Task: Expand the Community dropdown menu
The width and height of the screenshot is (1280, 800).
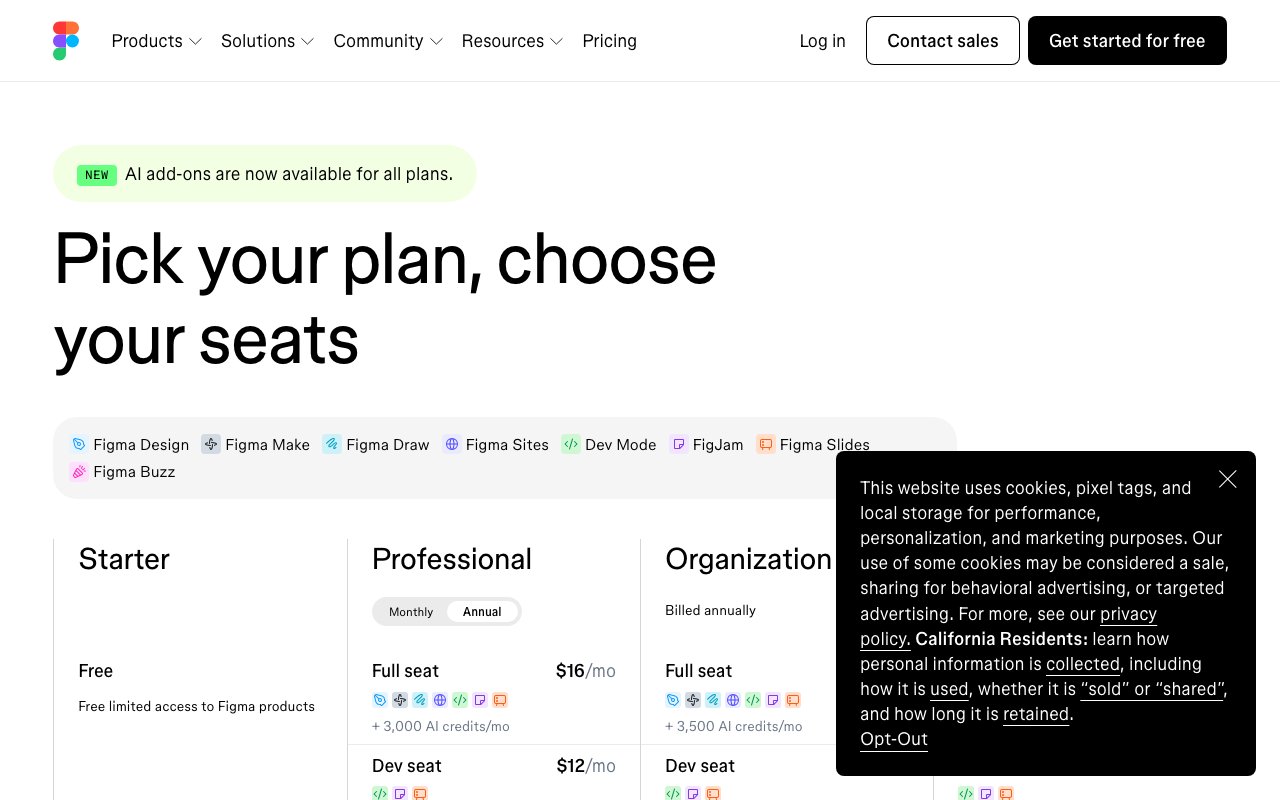Action: pos(388,41)
